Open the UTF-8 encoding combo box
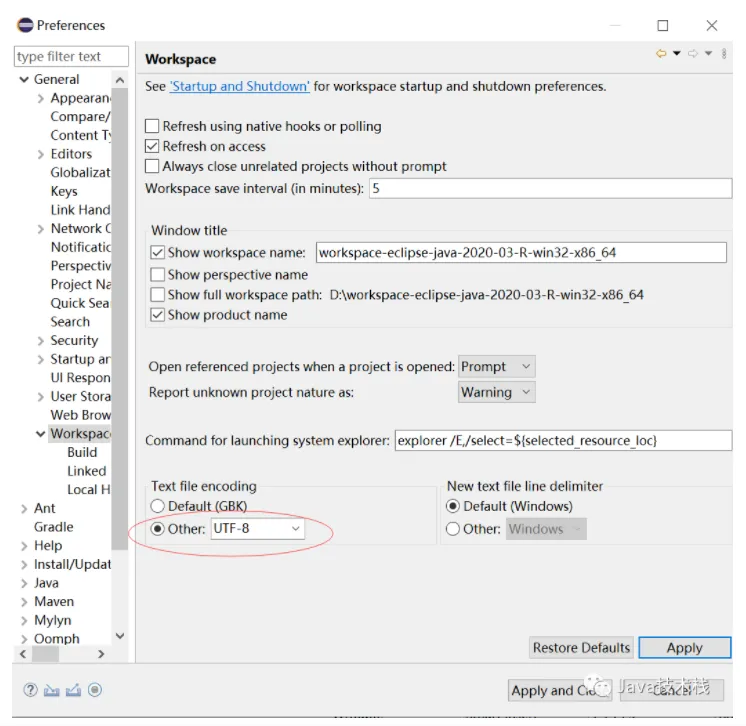 click(257, 529)
